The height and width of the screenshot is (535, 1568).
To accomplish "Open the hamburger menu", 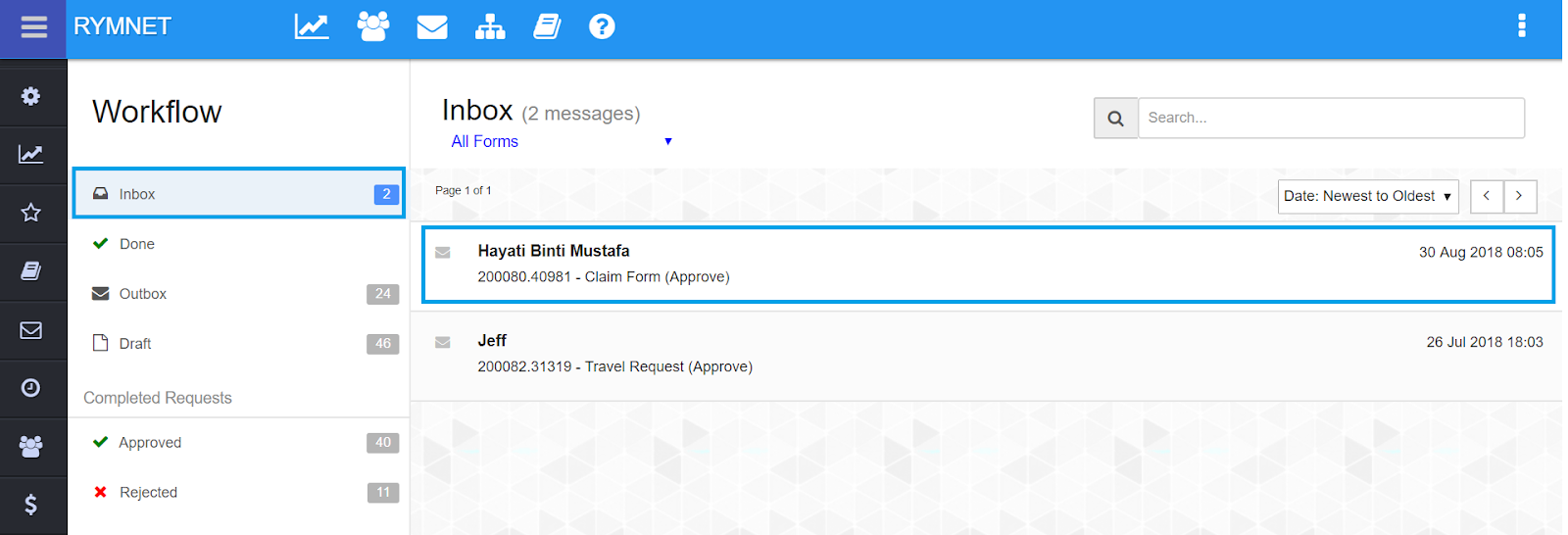I will click(33, 27).
